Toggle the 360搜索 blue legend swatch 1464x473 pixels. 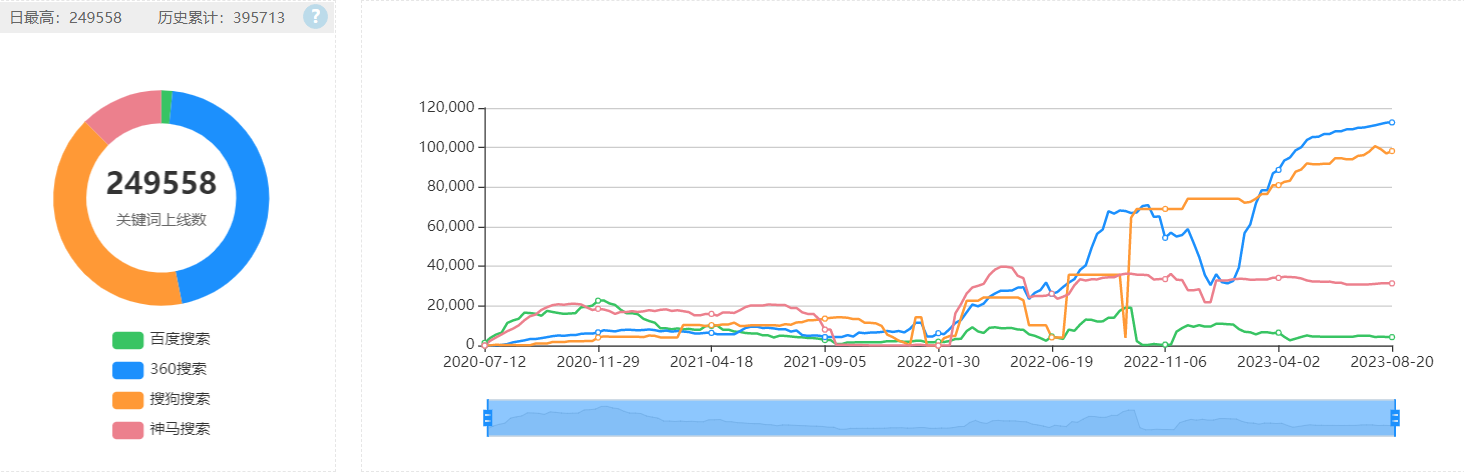point(128,370)
